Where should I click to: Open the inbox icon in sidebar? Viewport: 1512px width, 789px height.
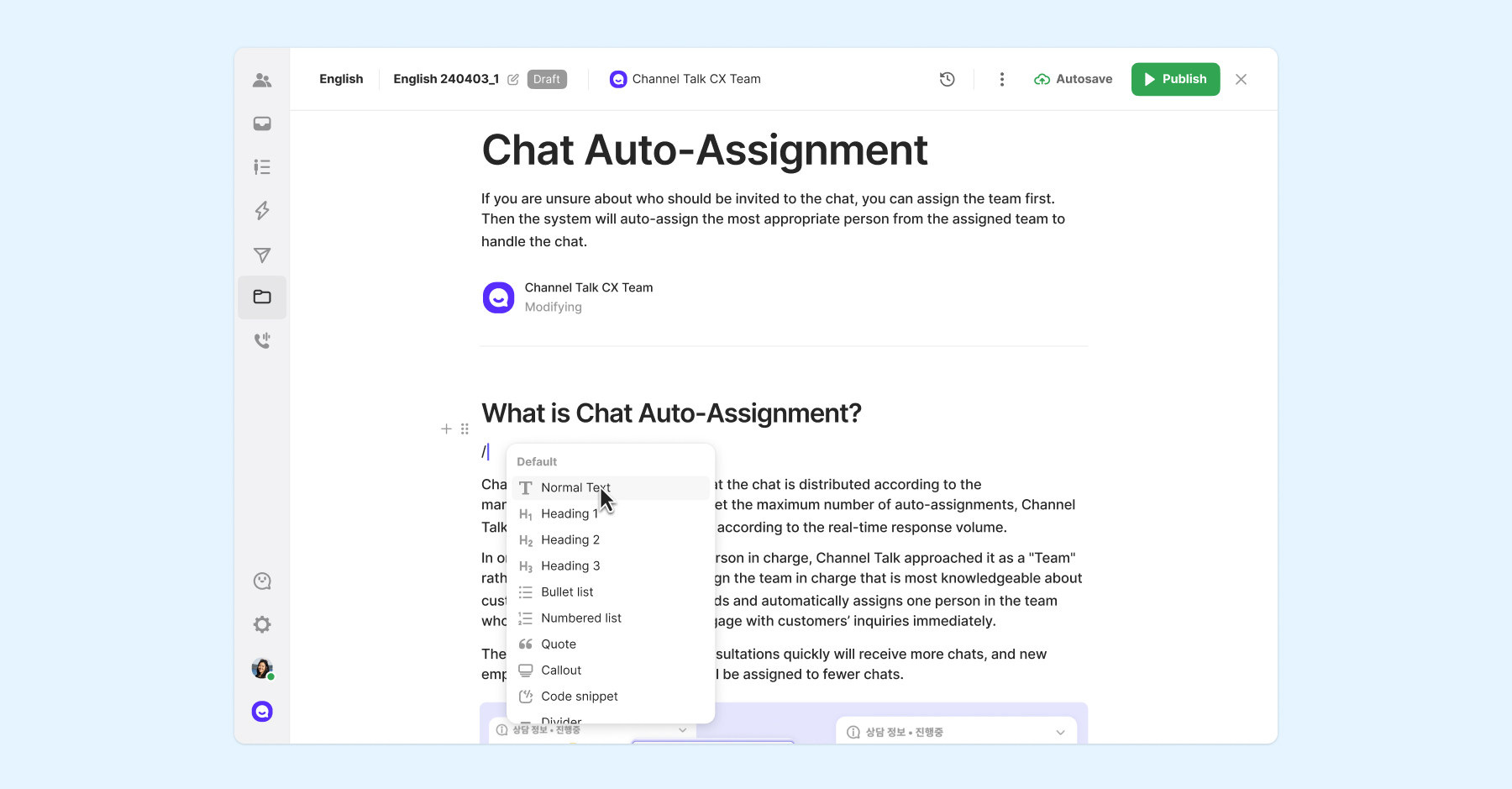coord(262,124)
